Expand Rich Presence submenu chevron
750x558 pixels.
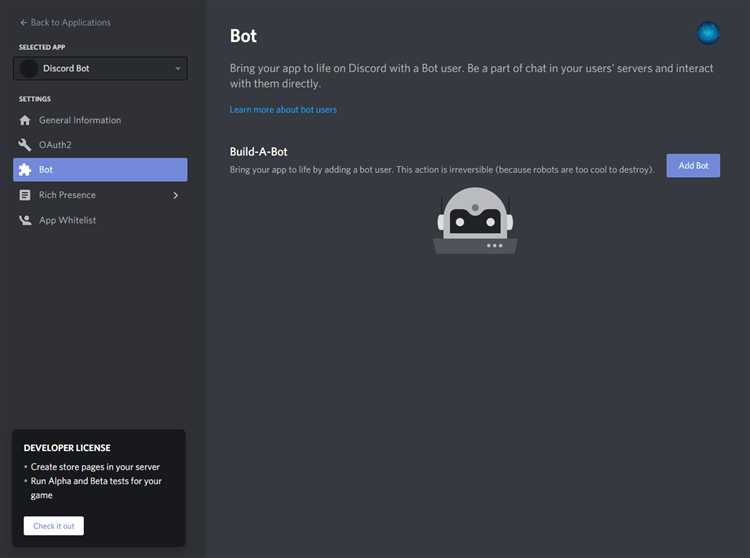coord(176,195)
